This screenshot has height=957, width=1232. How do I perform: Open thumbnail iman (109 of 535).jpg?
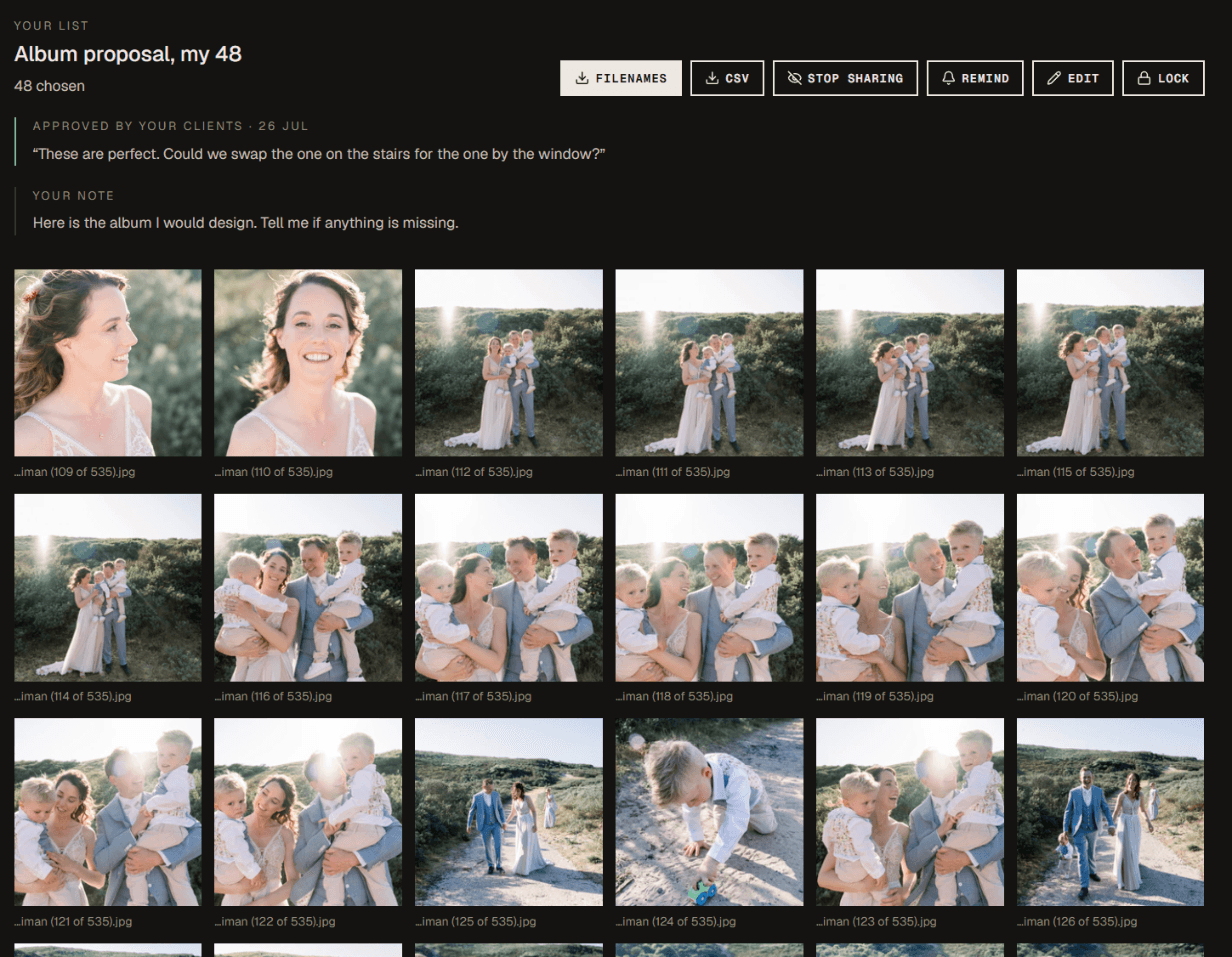coord(108,363)
